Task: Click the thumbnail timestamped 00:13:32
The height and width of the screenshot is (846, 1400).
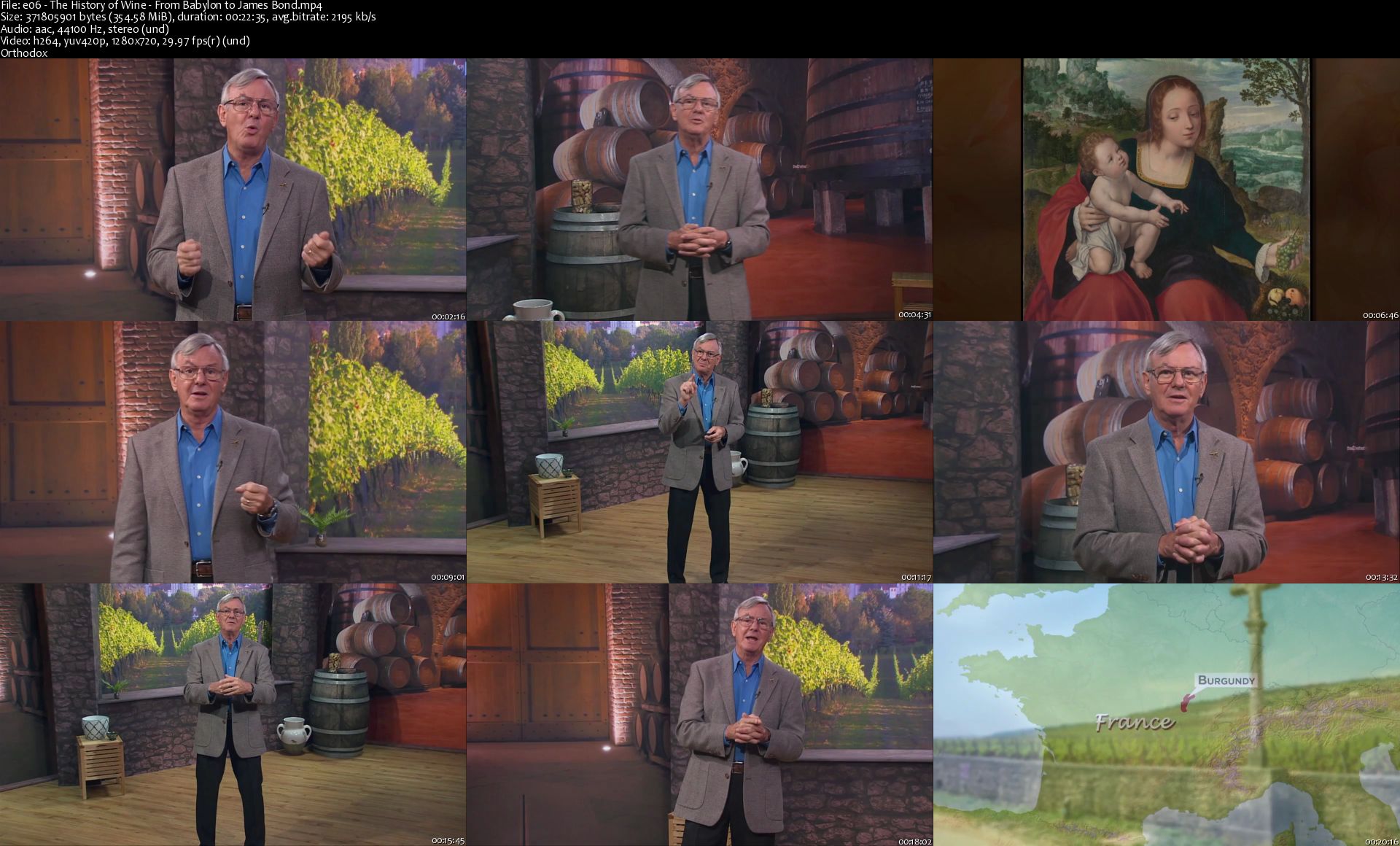Action: [x=1166, y=452]
